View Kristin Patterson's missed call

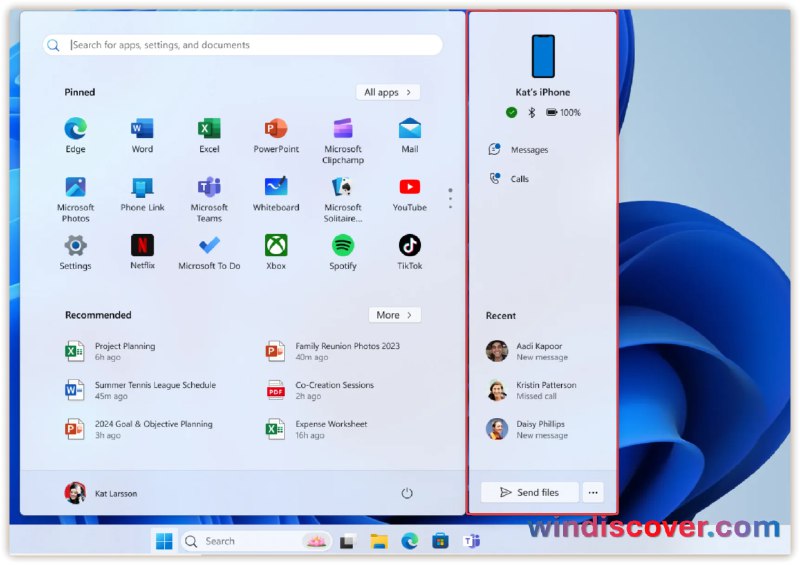click(531, 390)
